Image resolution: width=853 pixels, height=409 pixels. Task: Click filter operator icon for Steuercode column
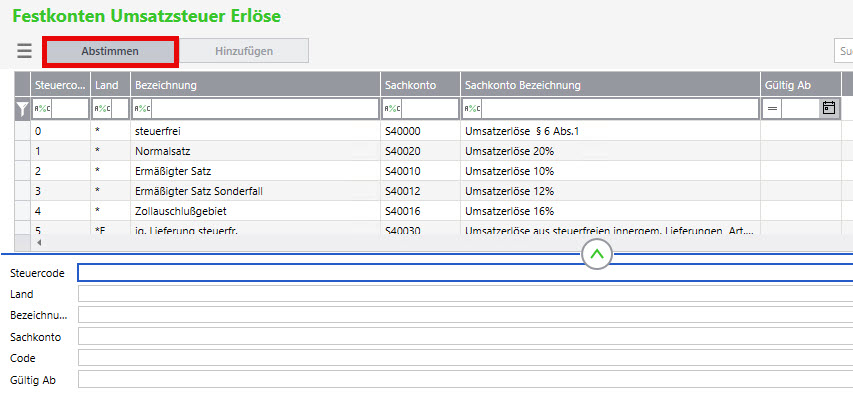(x=44, y=109)
